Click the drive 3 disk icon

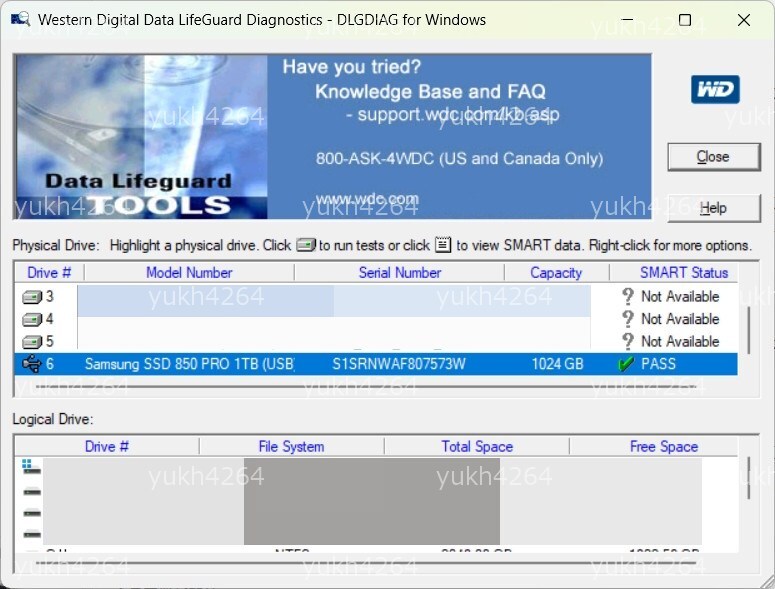[32, 297]
